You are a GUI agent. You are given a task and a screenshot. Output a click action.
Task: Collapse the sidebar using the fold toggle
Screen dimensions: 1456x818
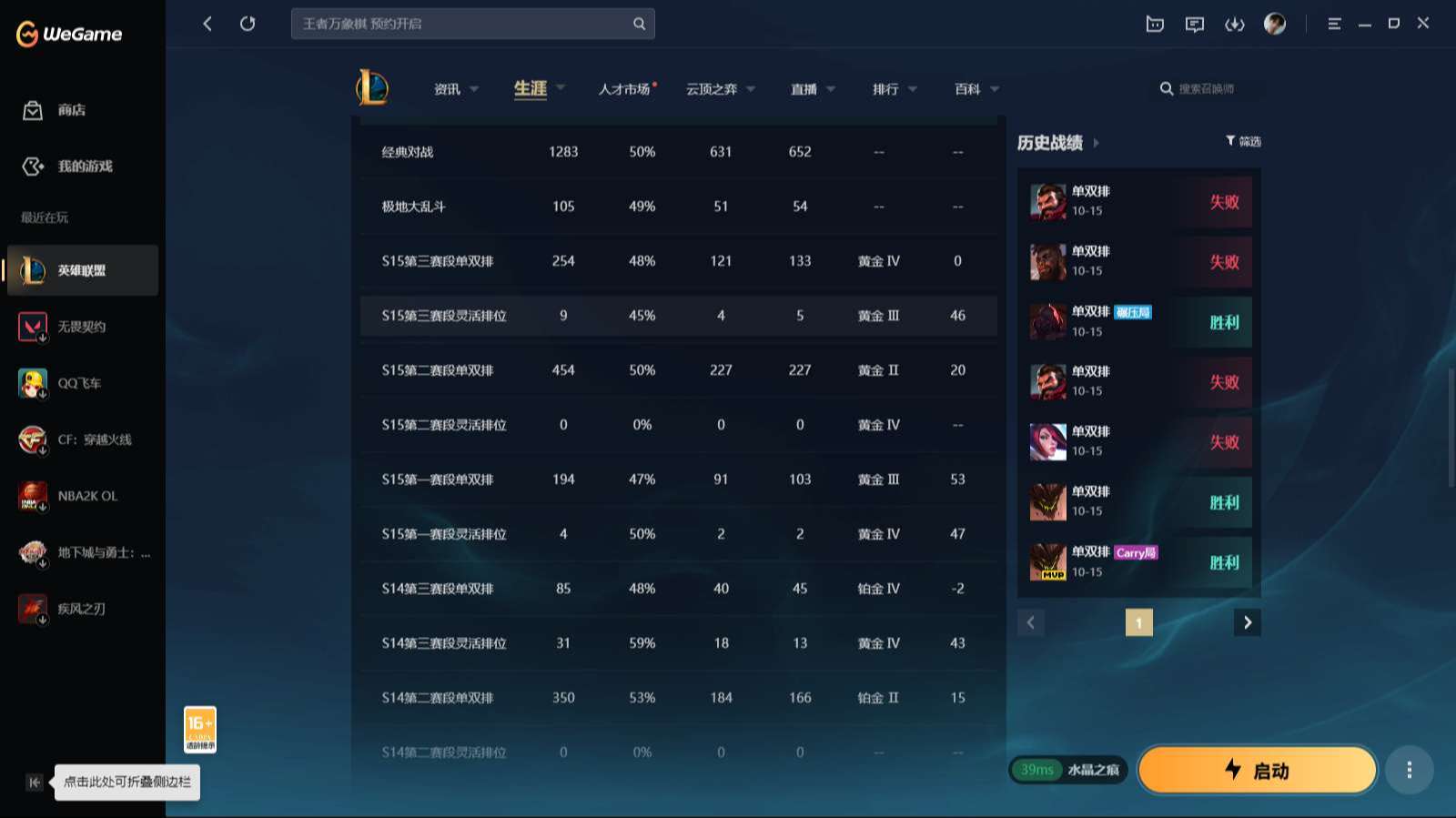tap(35, 783)
